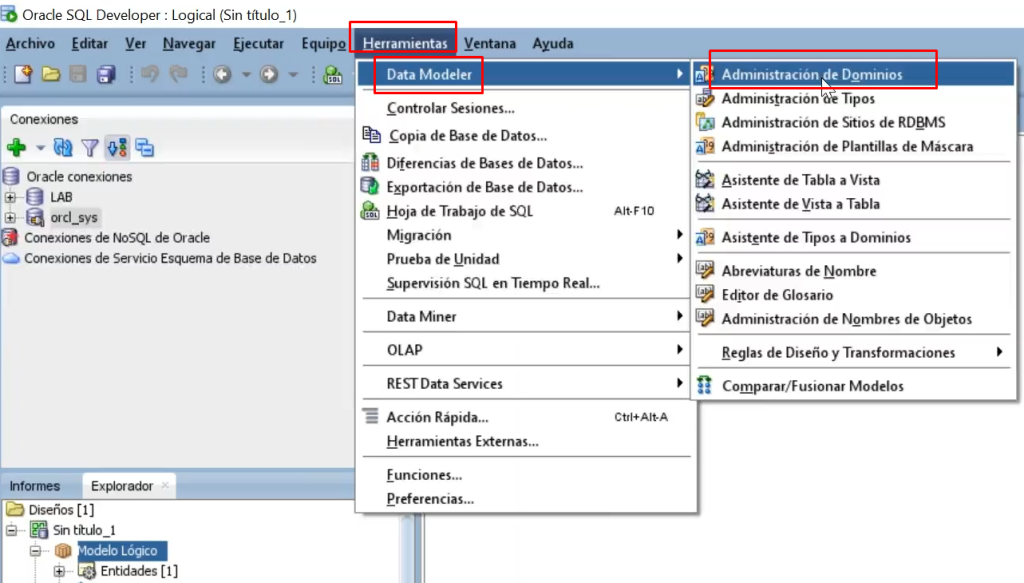Image resolution: width=1024 pixels, height=583 pixels.
Task: Click the schema browser icon in Conexiones
Action: 118,148
